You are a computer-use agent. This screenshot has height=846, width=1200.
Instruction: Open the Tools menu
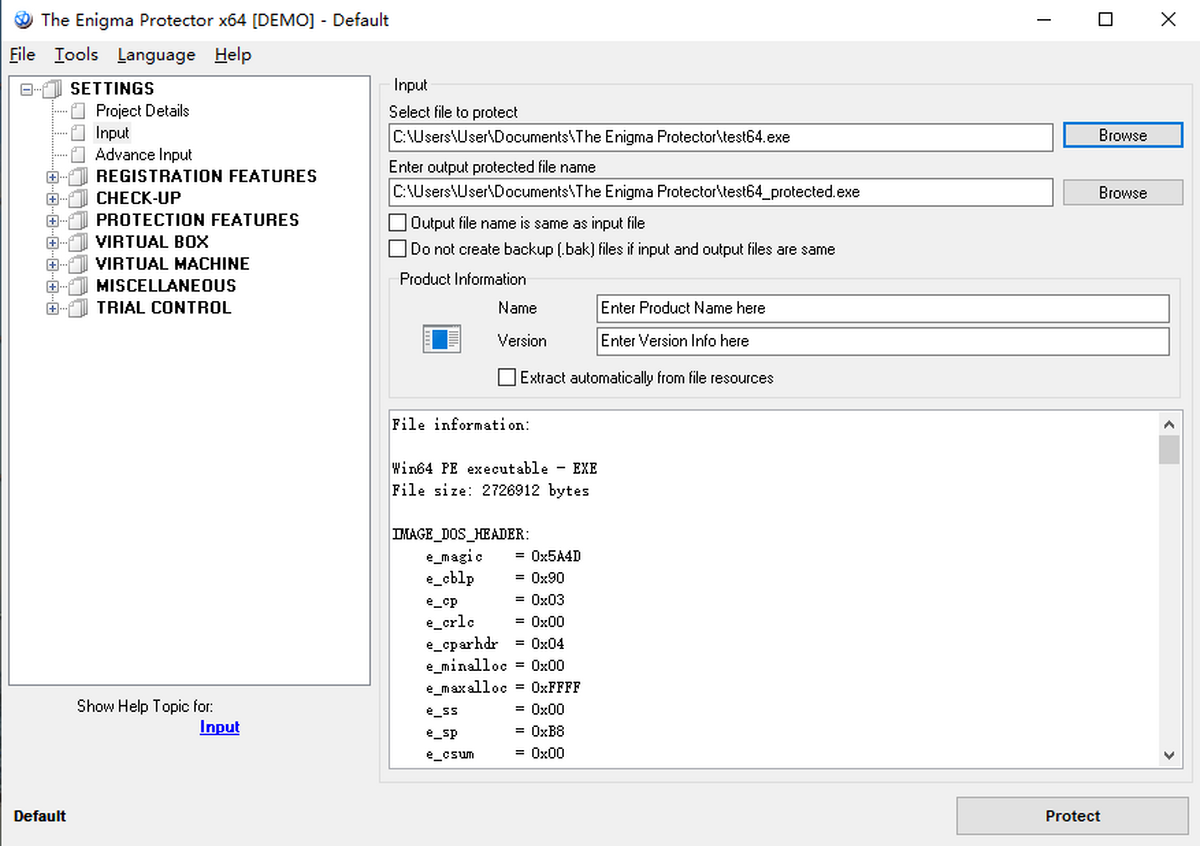click(x=76, y=55)
